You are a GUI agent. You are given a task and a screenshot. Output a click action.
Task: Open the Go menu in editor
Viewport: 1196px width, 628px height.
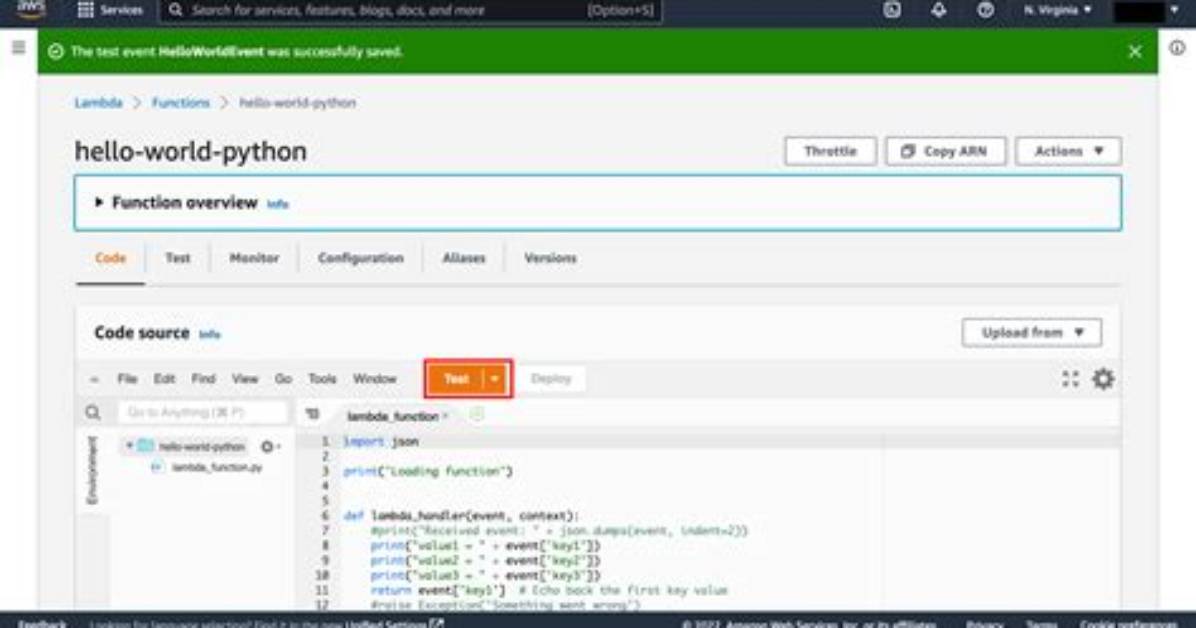(283, 378)
